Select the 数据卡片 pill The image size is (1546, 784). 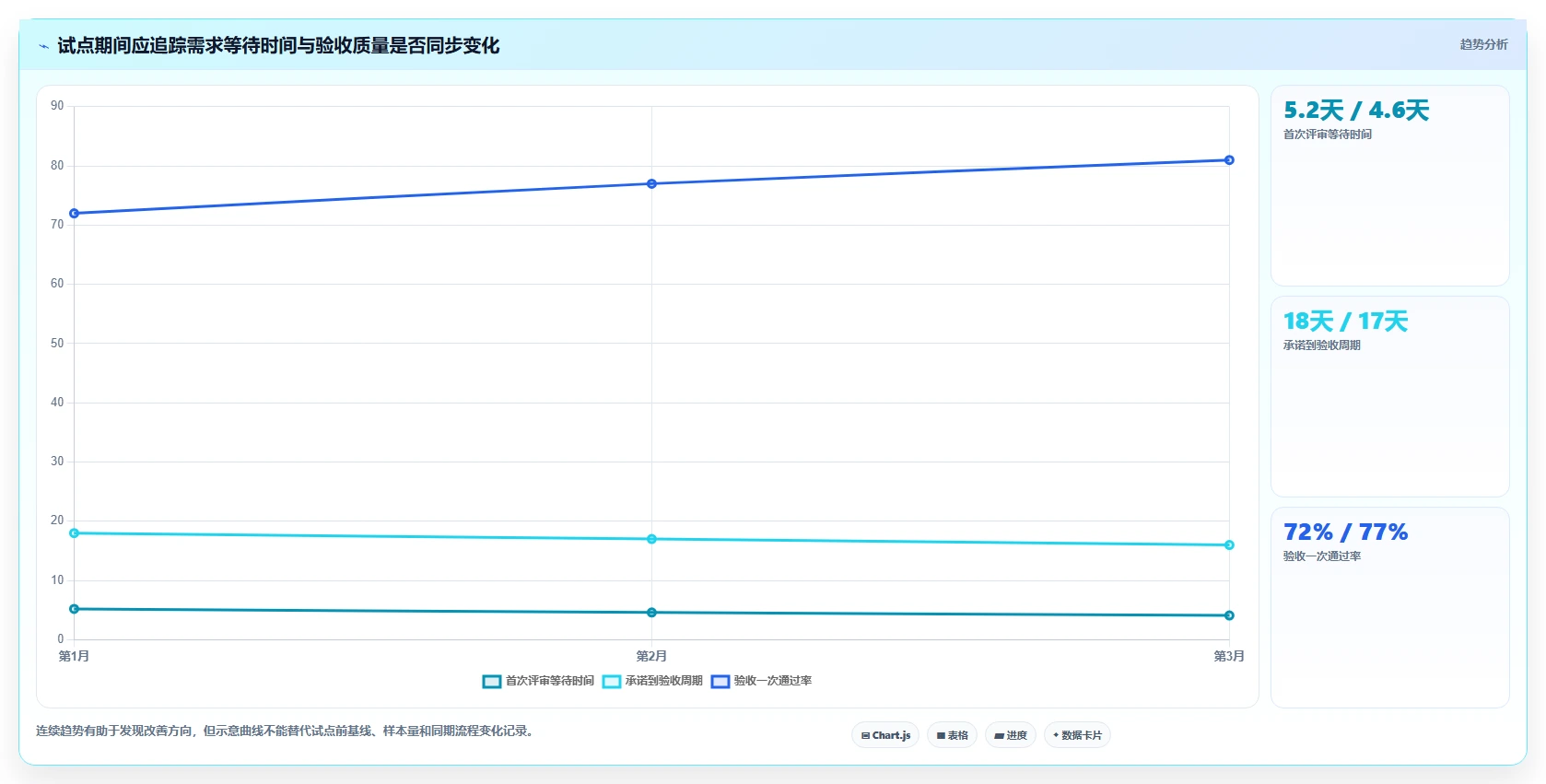(1077, 735)
